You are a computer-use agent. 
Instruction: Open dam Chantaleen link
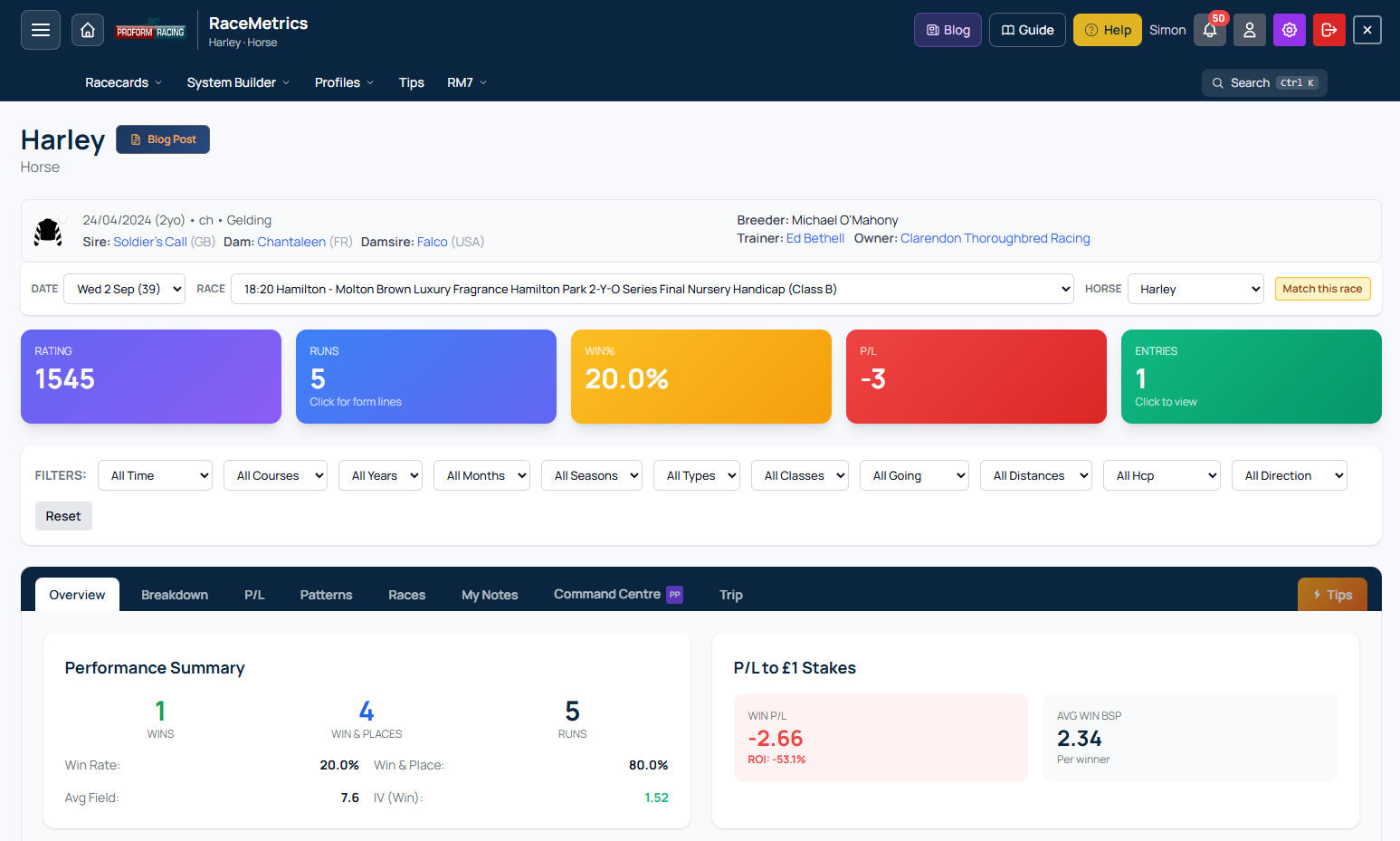click(291, 242)
